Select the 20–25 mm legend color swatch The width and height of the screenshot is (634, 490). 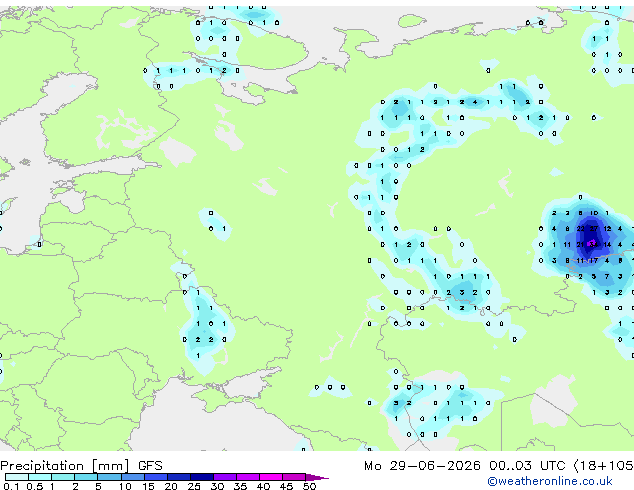coord(179,477)
